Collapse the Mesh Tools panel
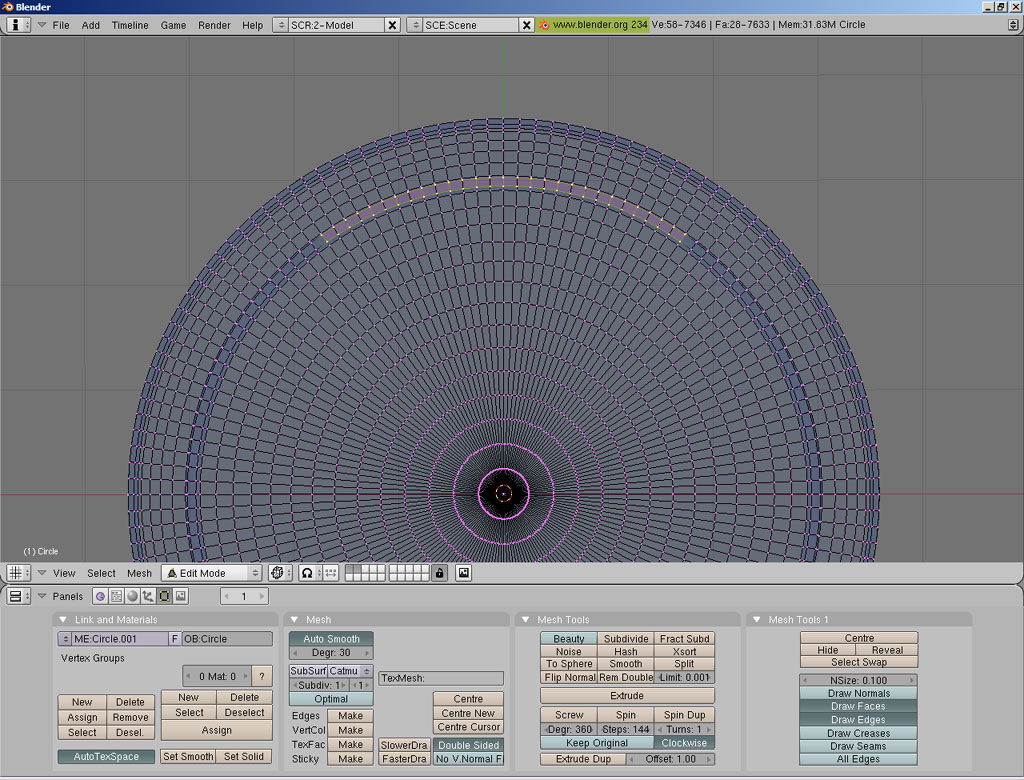 click(526, 619)
